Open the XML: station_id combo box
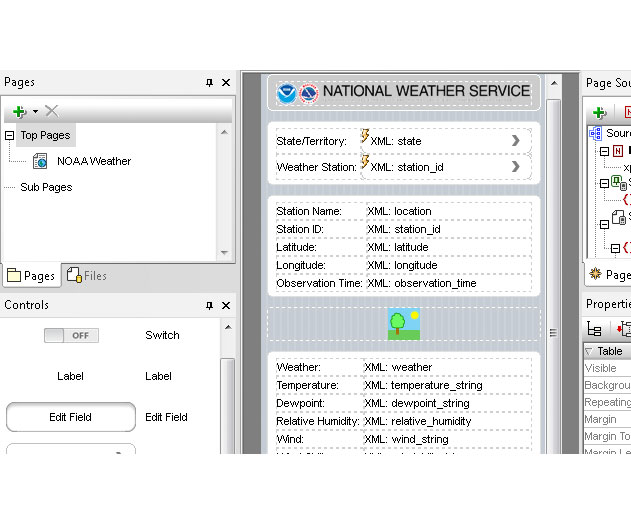The width and height of the screenshot is (631, 522). pos(445,167)
